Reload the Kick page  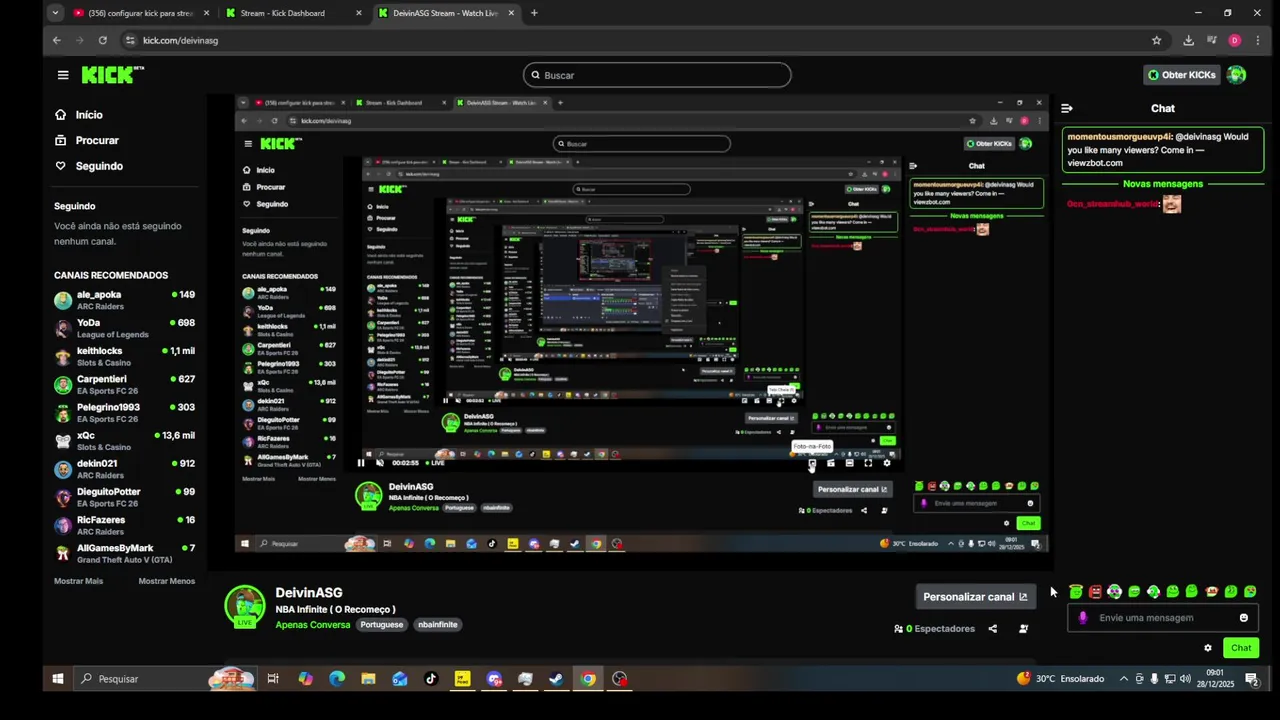[x=102, y=40]
